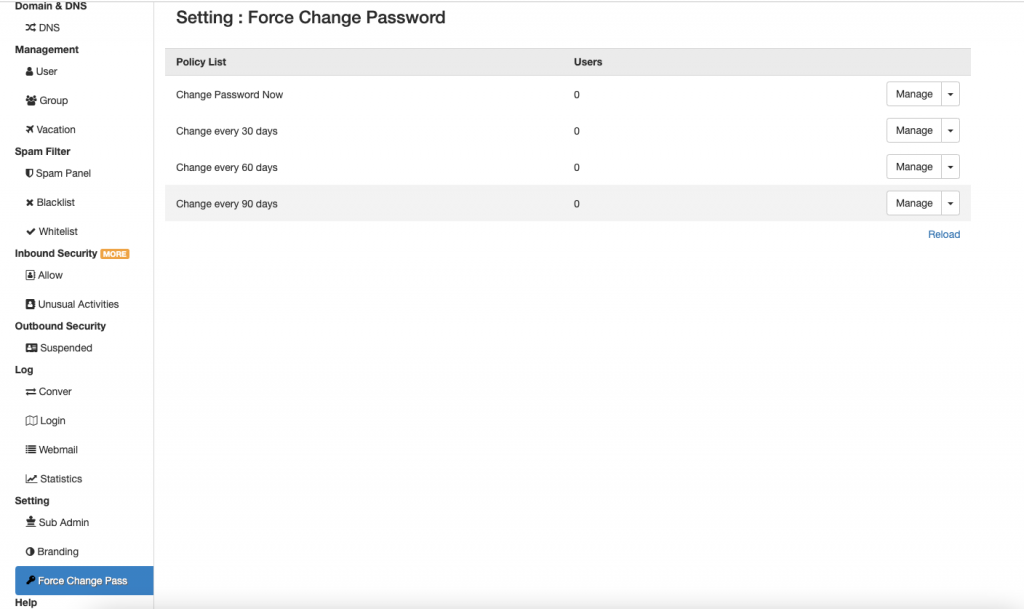1024x609 pixels.
Task: Click Manage for Change every 60 days
Action: (913, 166)
